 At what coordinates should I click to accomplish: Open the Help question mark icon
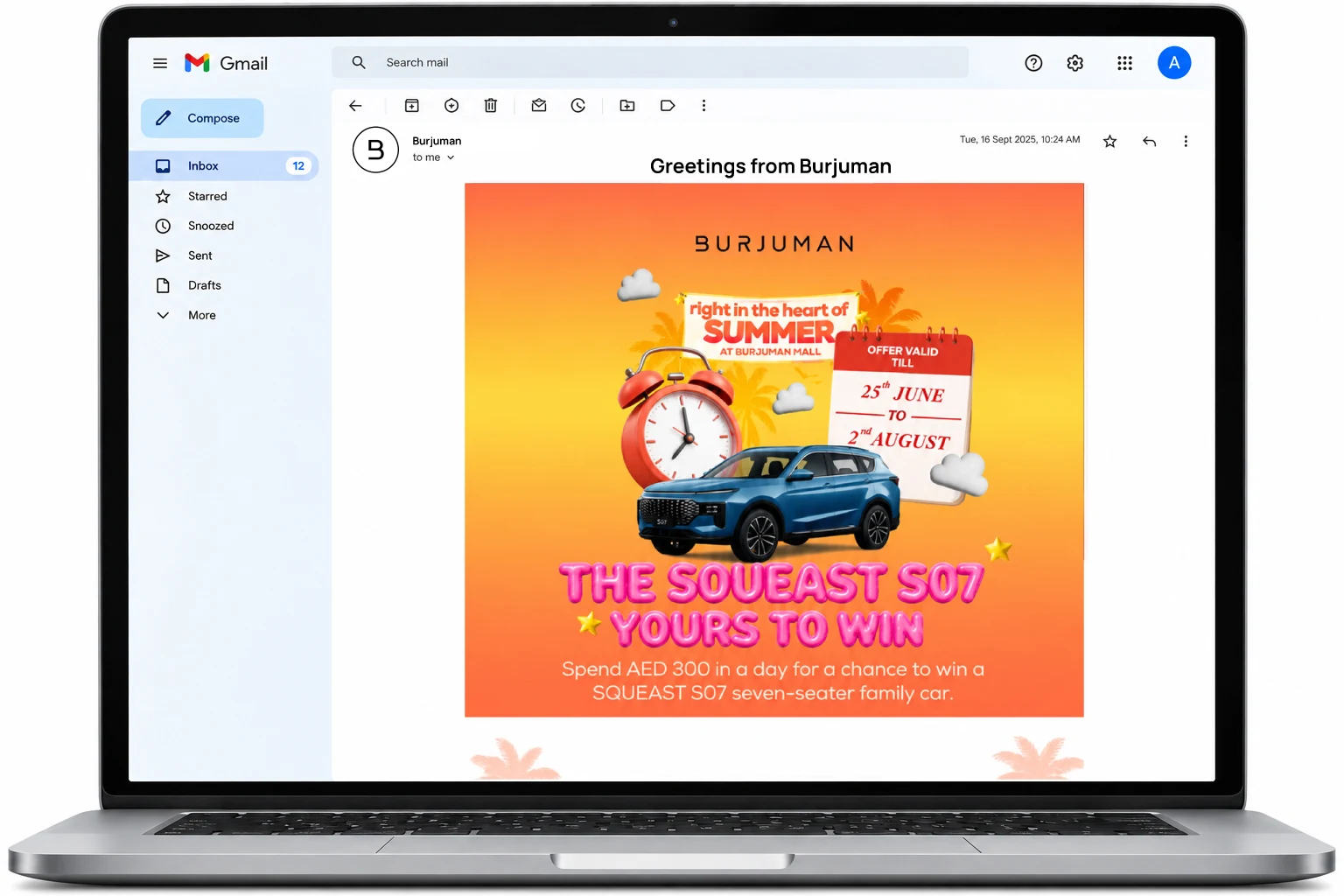(1033, 63)
